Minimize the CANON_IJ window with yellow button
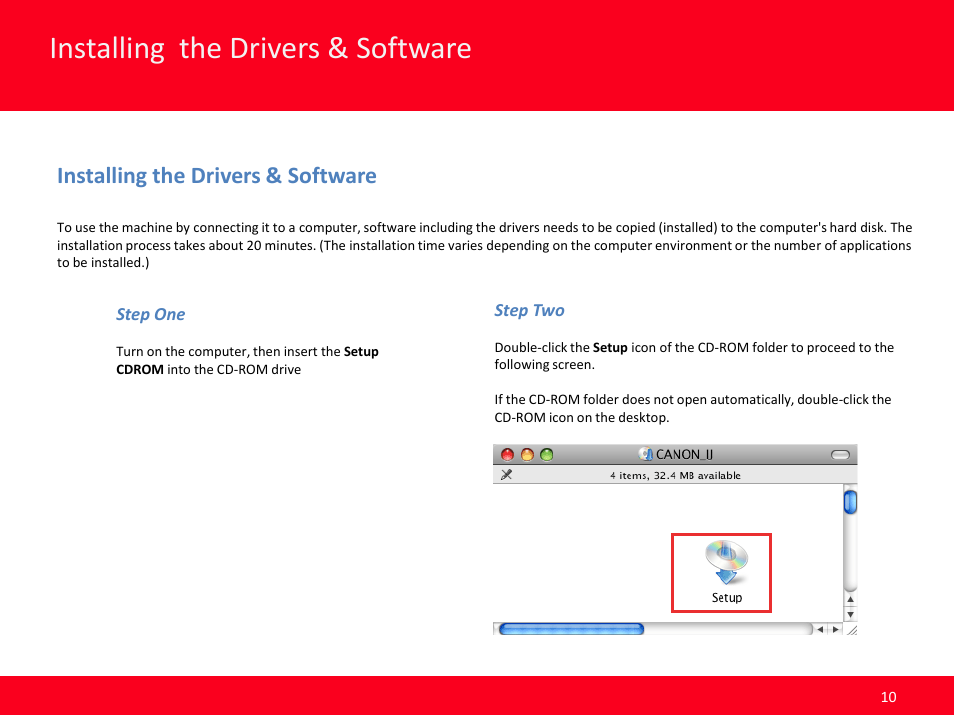 pos(527,454)
